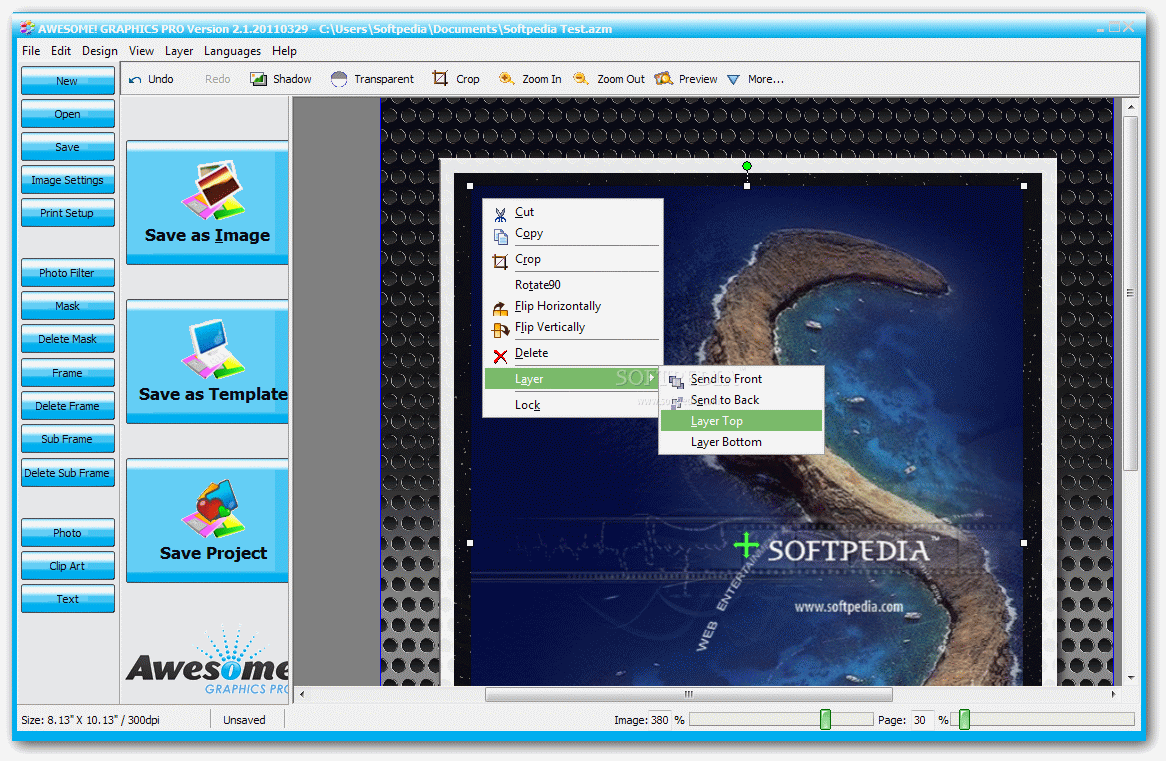Image resolution: width=1166 pixels, height=761 pixels.
Task: Select Lock in the context menu
Action: [x=572, y=405]
